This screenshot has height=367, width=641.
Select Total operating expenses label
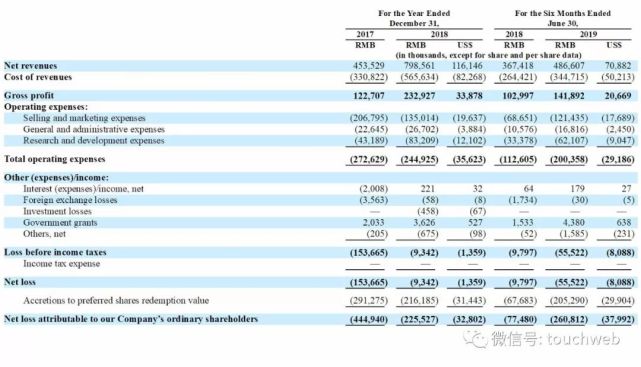point(55,159)
